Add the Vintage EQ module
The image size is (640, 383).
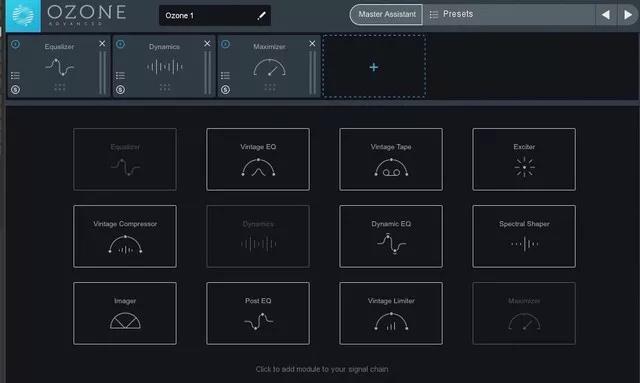click(x=258, y=159)
